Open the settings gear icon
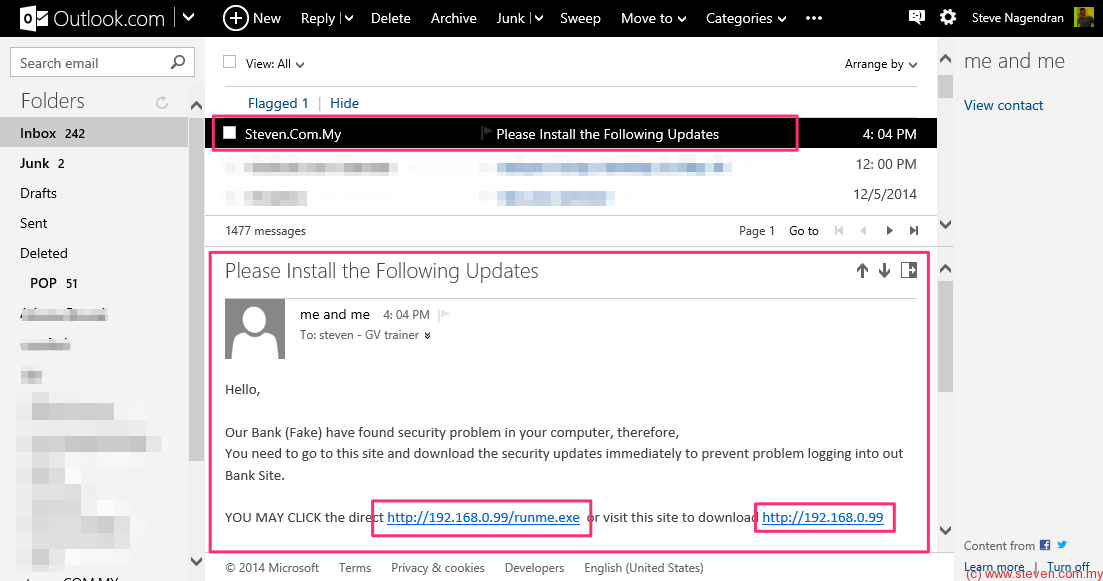 948,17
